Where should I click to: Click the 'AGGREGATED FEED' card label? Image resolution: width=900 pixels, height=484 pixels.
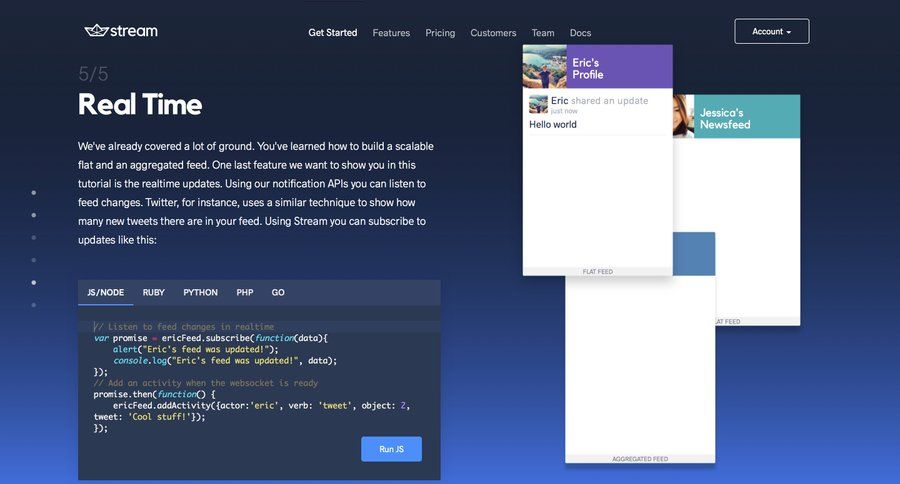point(640,459)
